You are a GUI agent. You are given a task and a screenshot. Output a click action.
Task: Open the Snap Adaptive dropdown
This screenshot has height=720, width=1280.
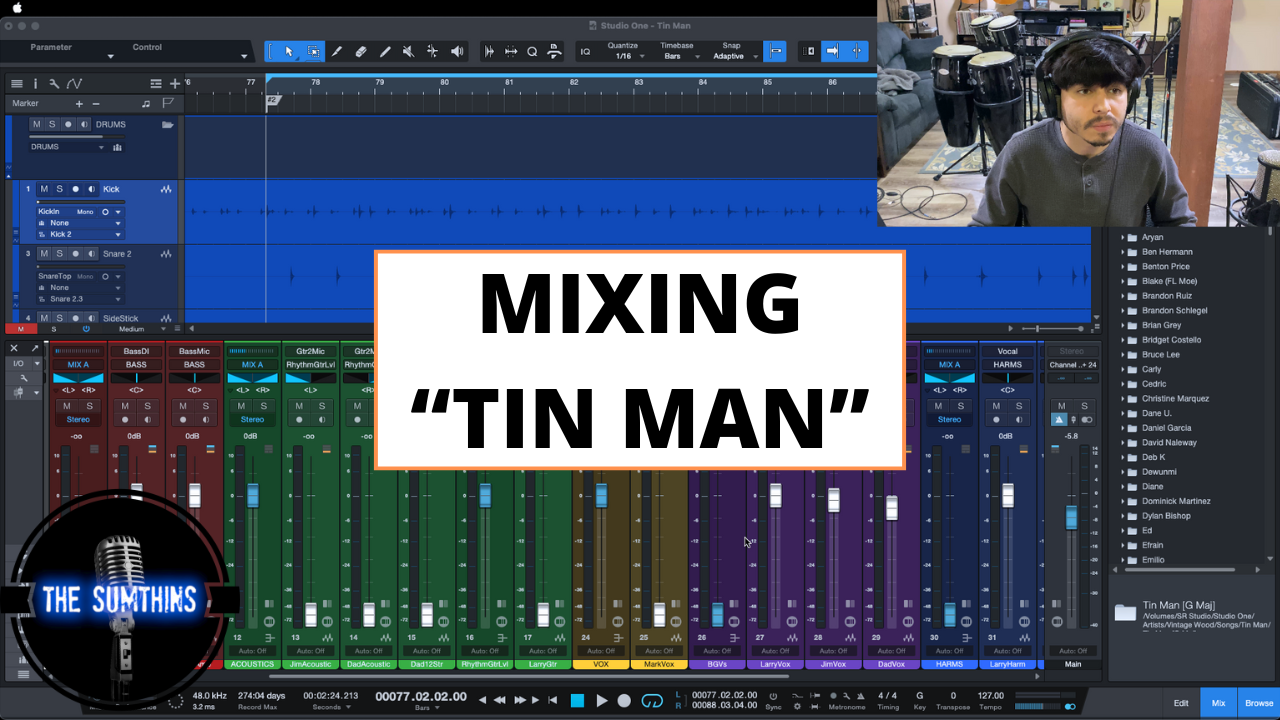pos(728,56)
